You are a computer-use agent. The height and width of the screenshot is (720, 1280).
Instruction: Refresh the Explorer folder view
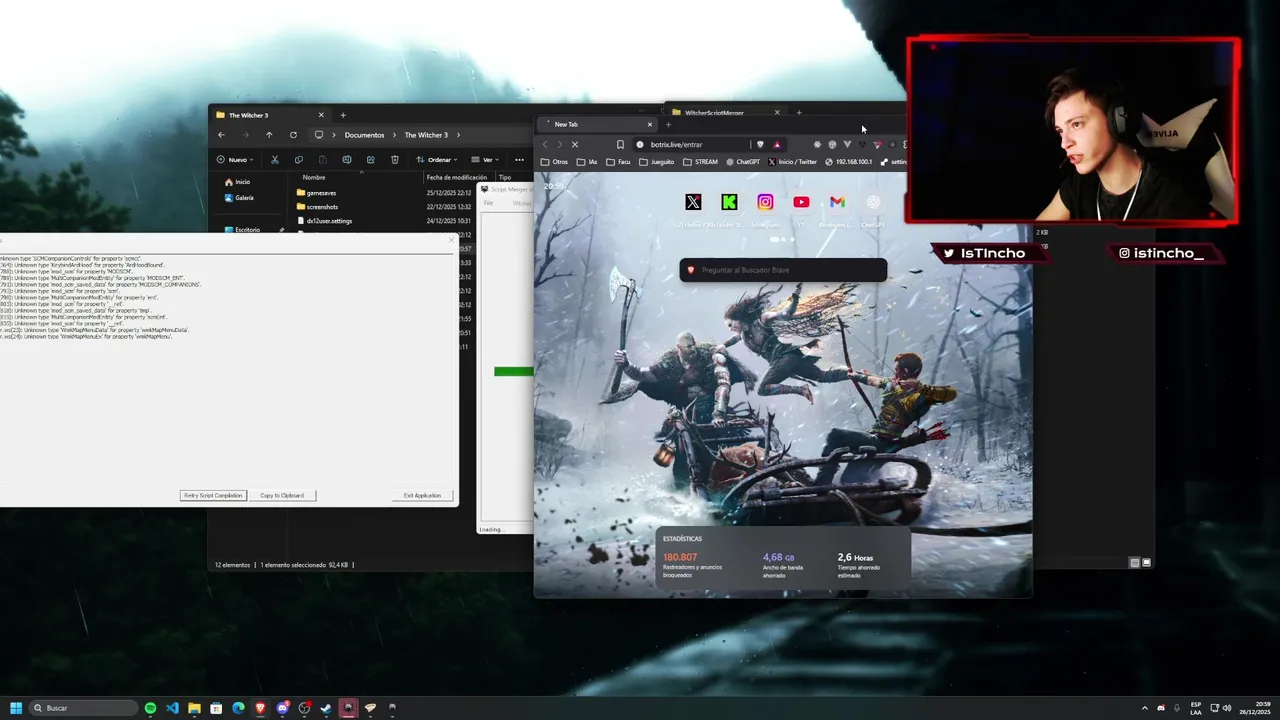293,135
